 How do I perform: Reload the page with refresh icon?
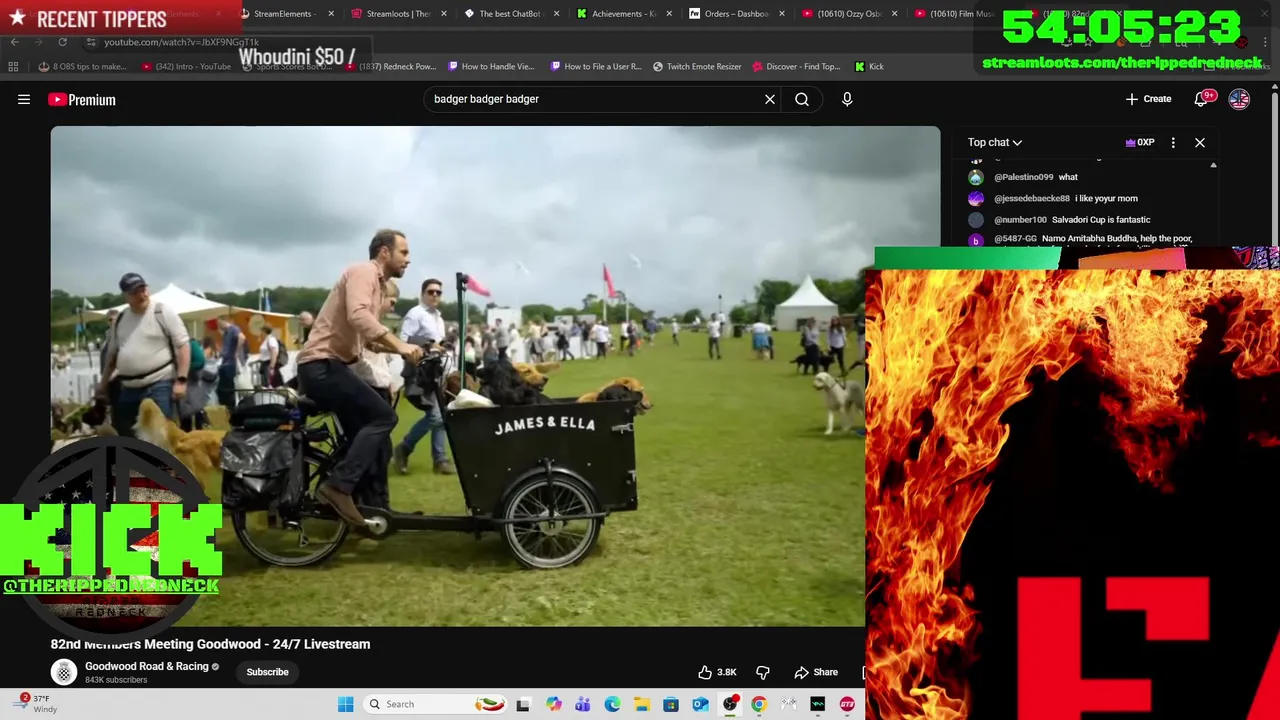click(x=62, y=42)
